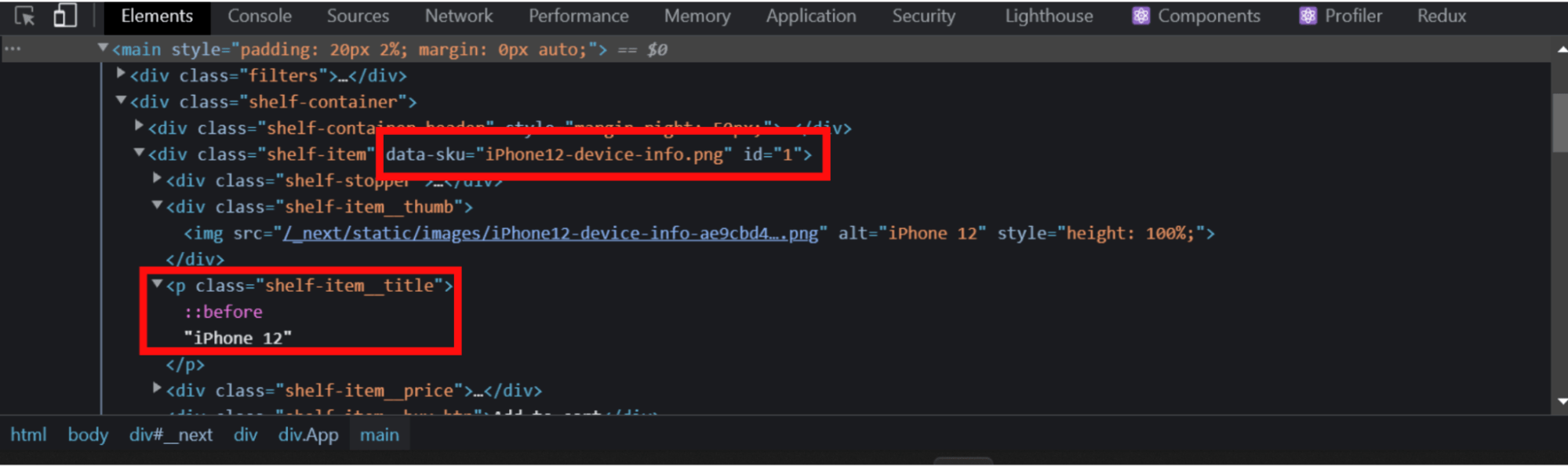Expand the div with class filters

pos(121,74)
